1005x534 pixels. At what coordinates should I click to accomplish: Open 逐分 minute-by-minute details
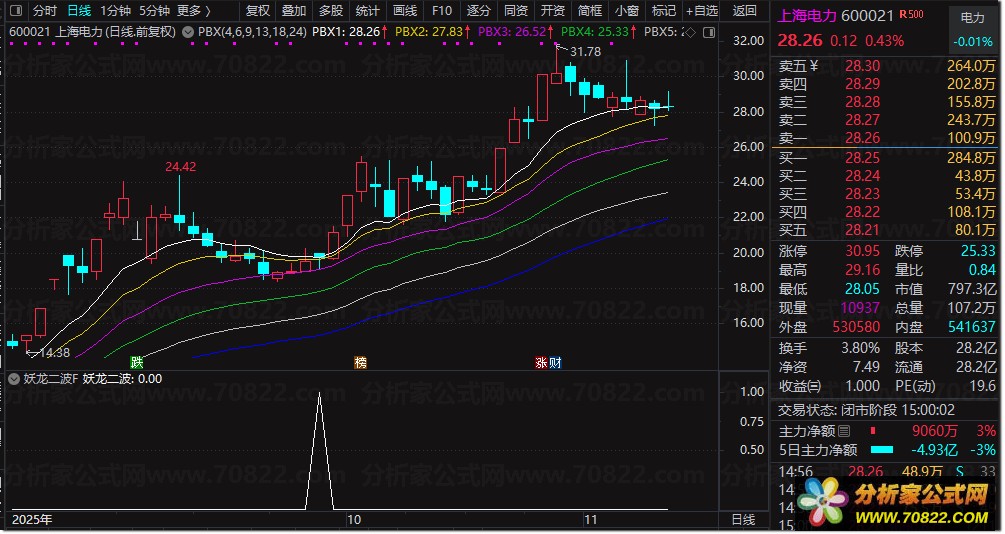tap(479, 11)
